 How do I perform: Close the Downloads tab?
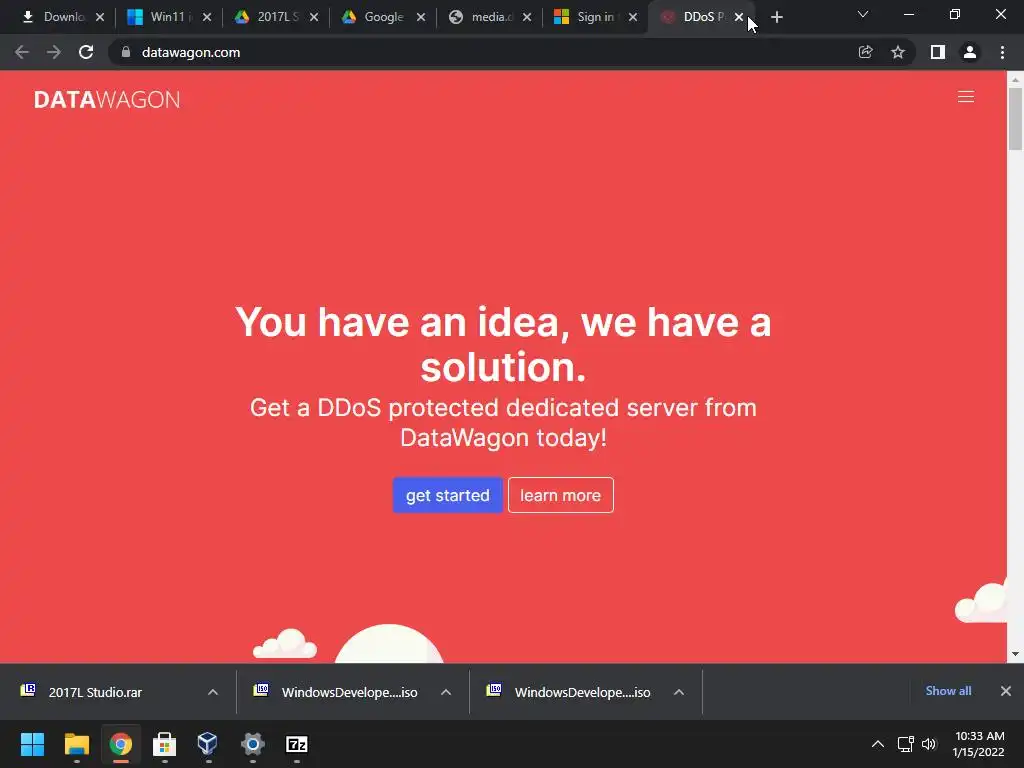pos(100,17)
